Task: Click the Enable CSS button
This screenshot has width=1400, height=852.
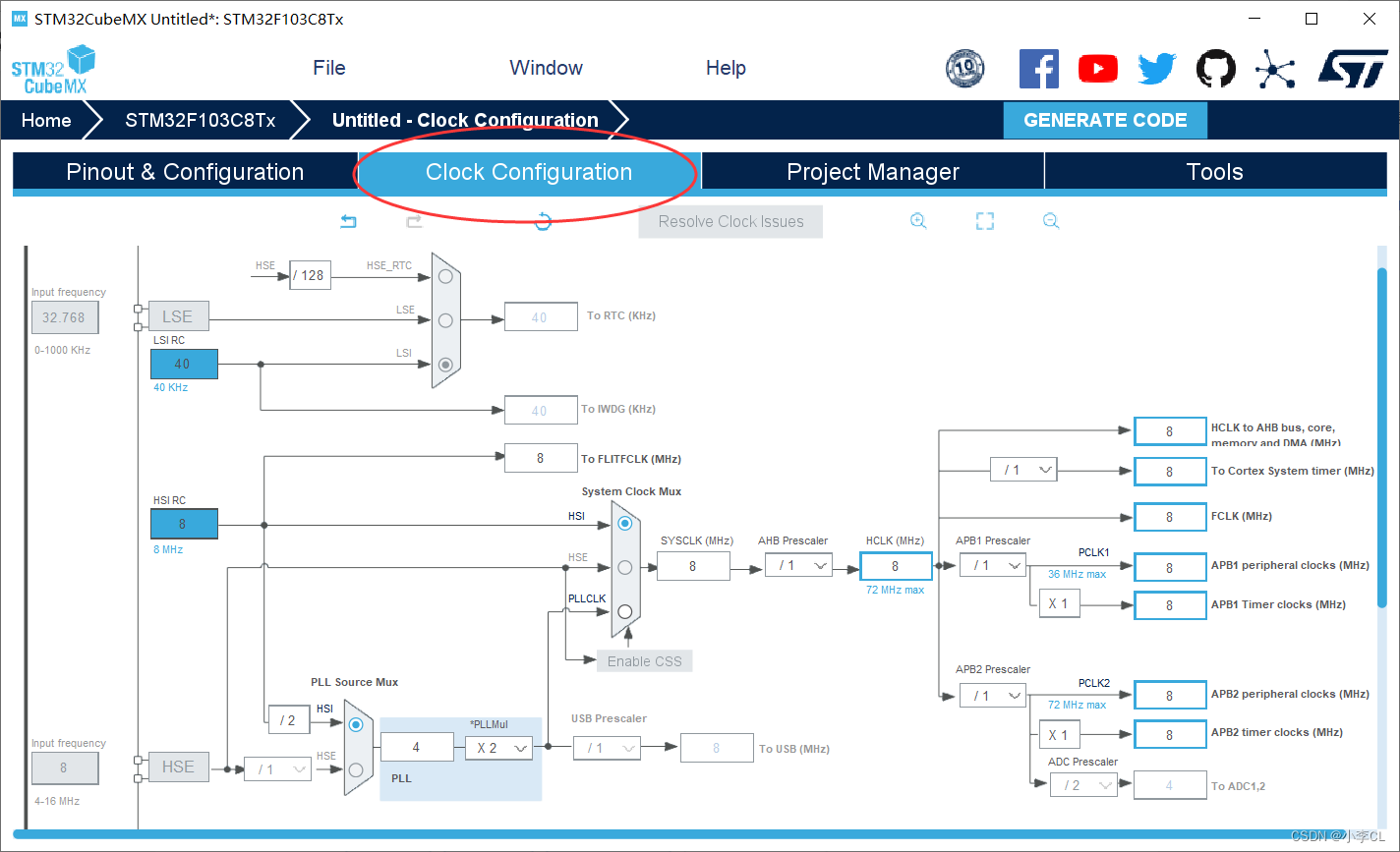Action: coord(644,660)
